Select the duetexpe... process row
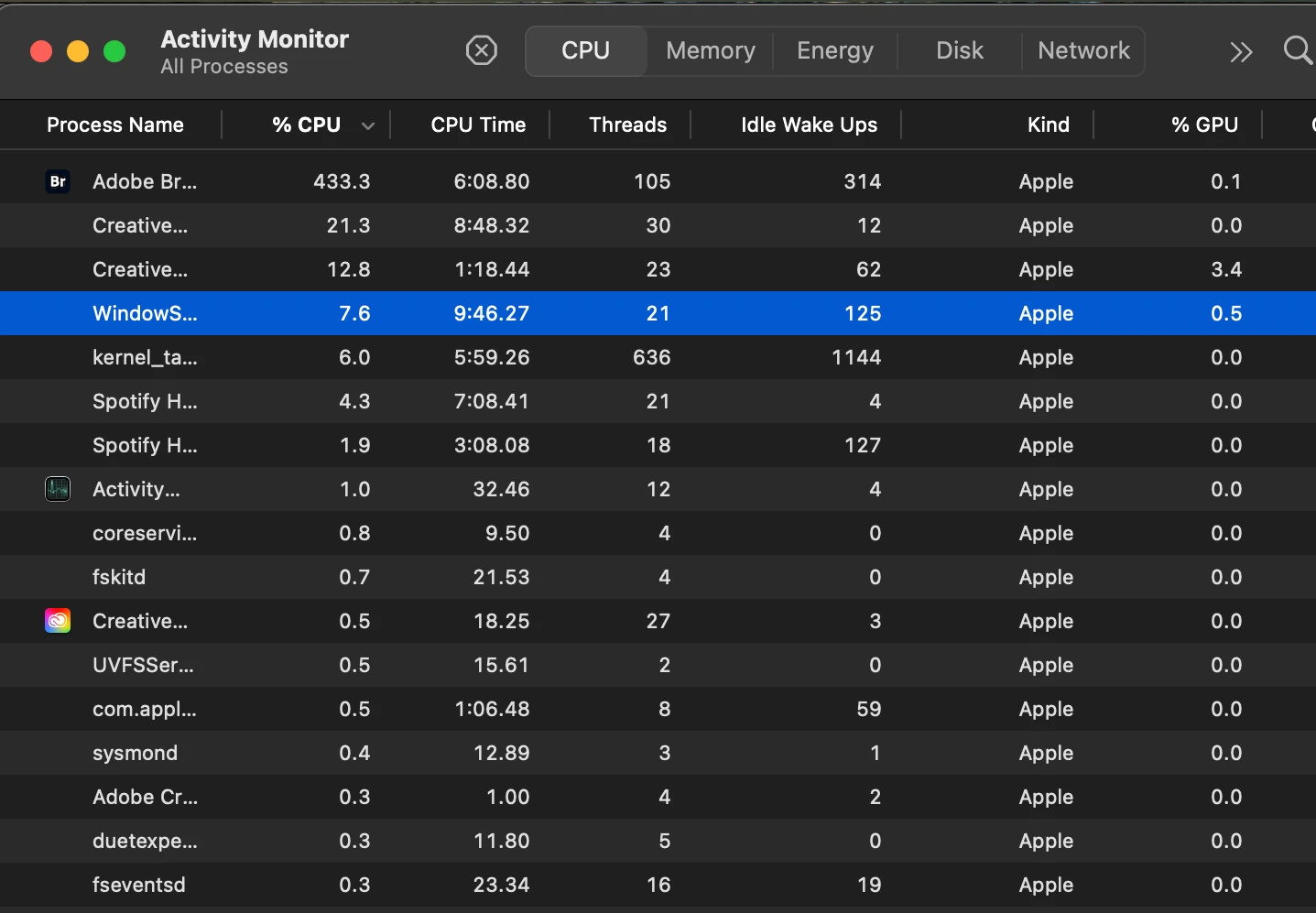Viewport: 1316px width, 913px height. [x=658, y=841]
